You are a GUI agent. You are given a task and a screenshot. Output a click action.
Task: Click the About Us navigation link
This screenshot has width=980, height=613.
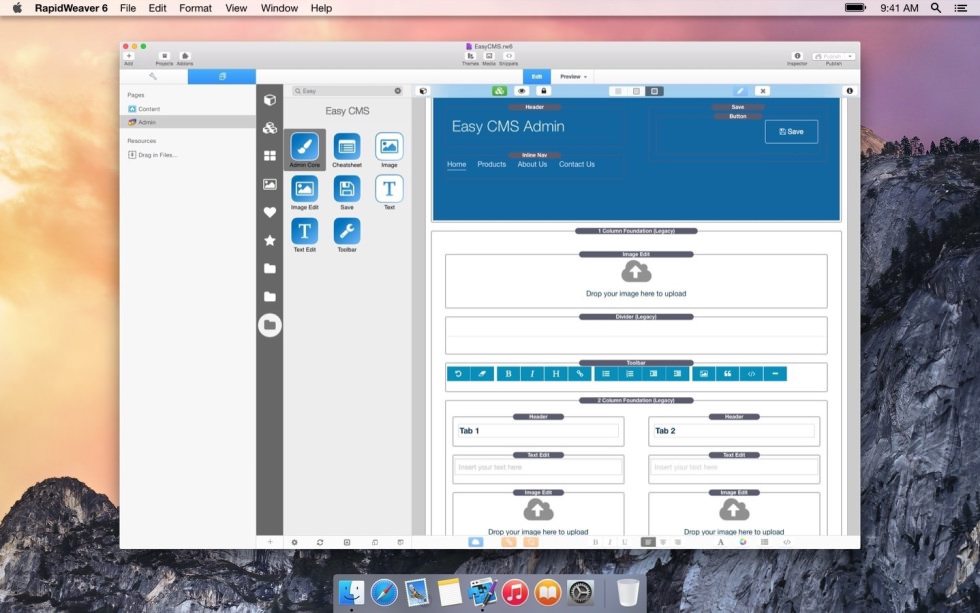pyautogui.click(x=532, y=164)
